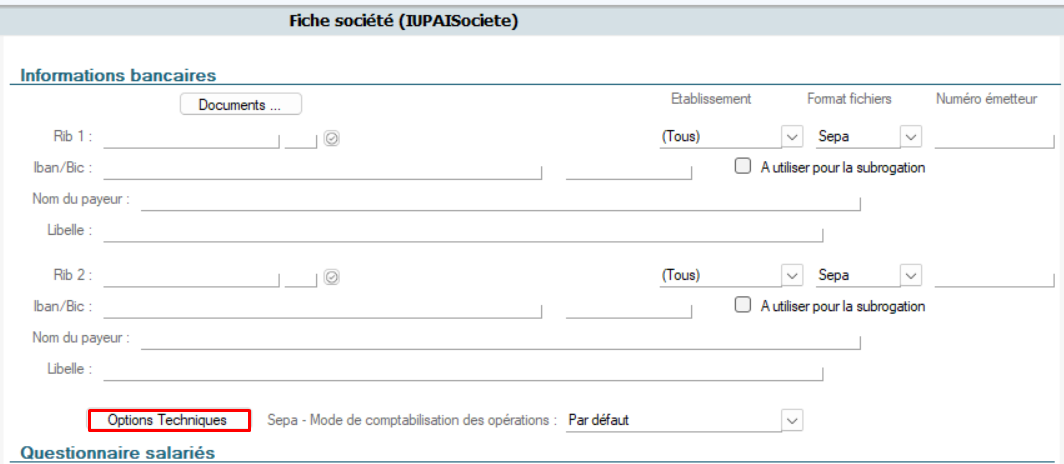The image size is (1064, 464).
Task: Expand Sepa mode de comptabilisation dropdown
Action: [792, 420]
